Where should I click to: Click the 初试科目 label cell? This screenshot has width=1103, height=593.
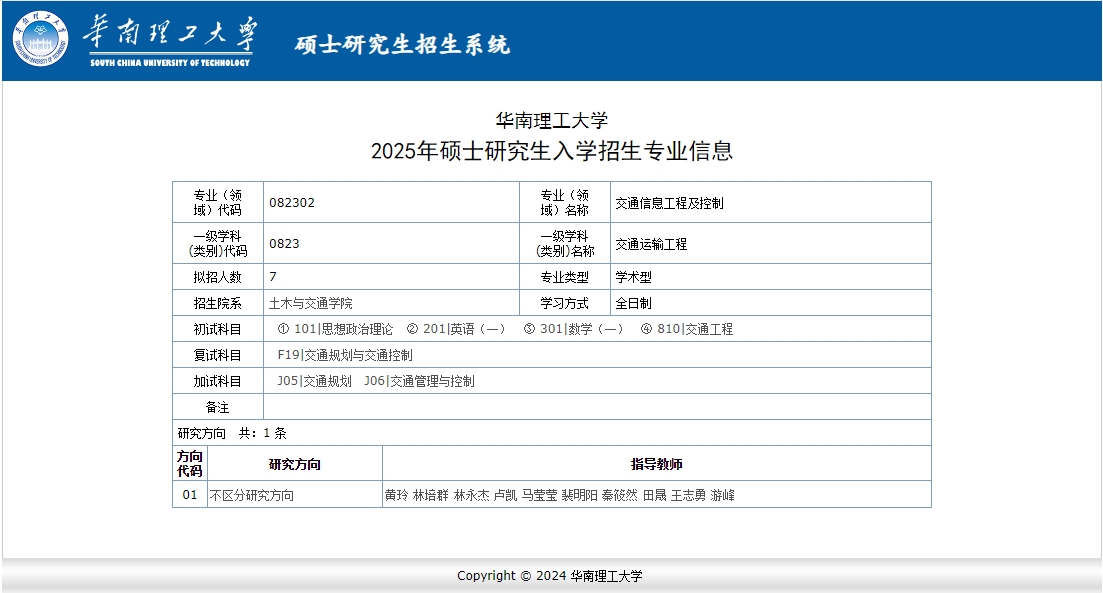point(218,329)
